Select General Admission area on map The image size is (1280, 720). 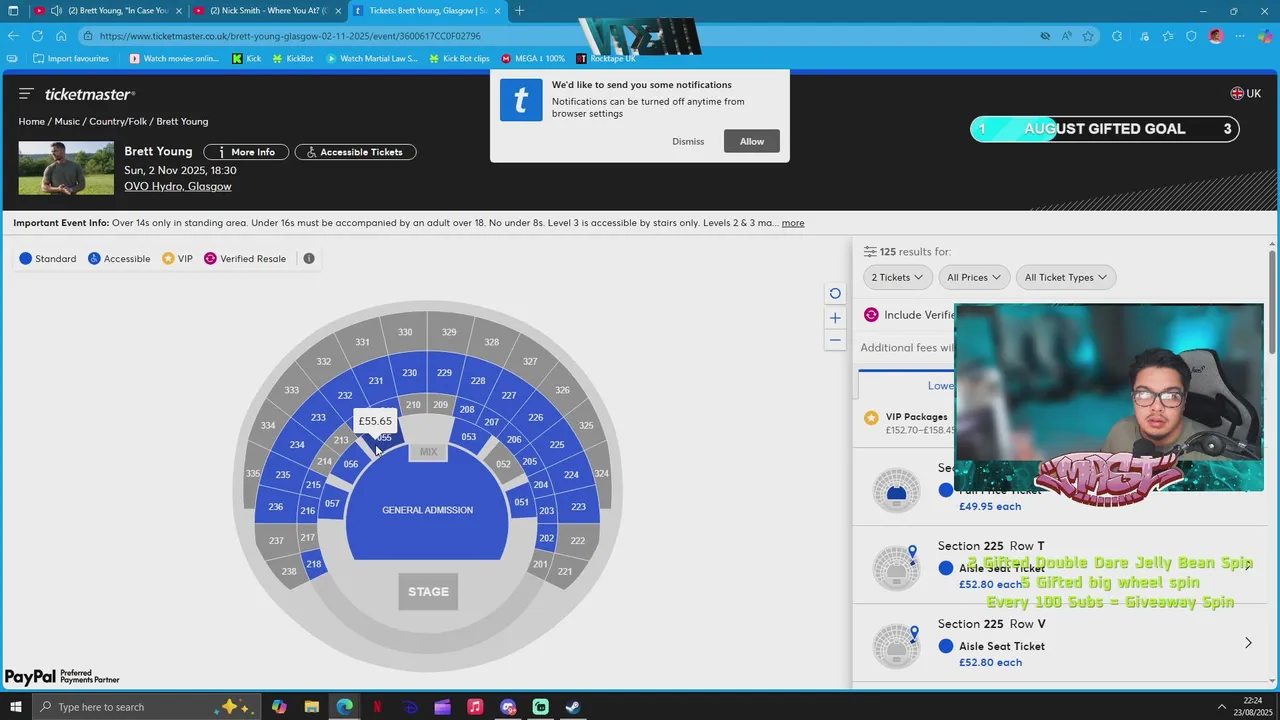427,510
